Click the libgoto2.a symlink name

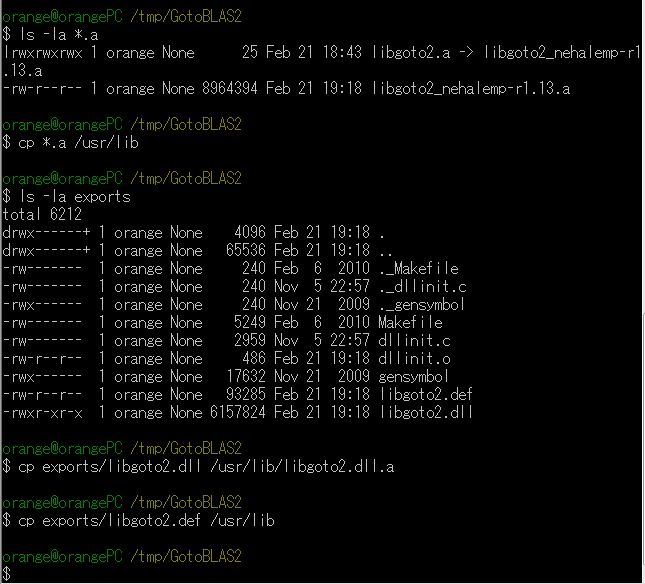coord(411,53)
